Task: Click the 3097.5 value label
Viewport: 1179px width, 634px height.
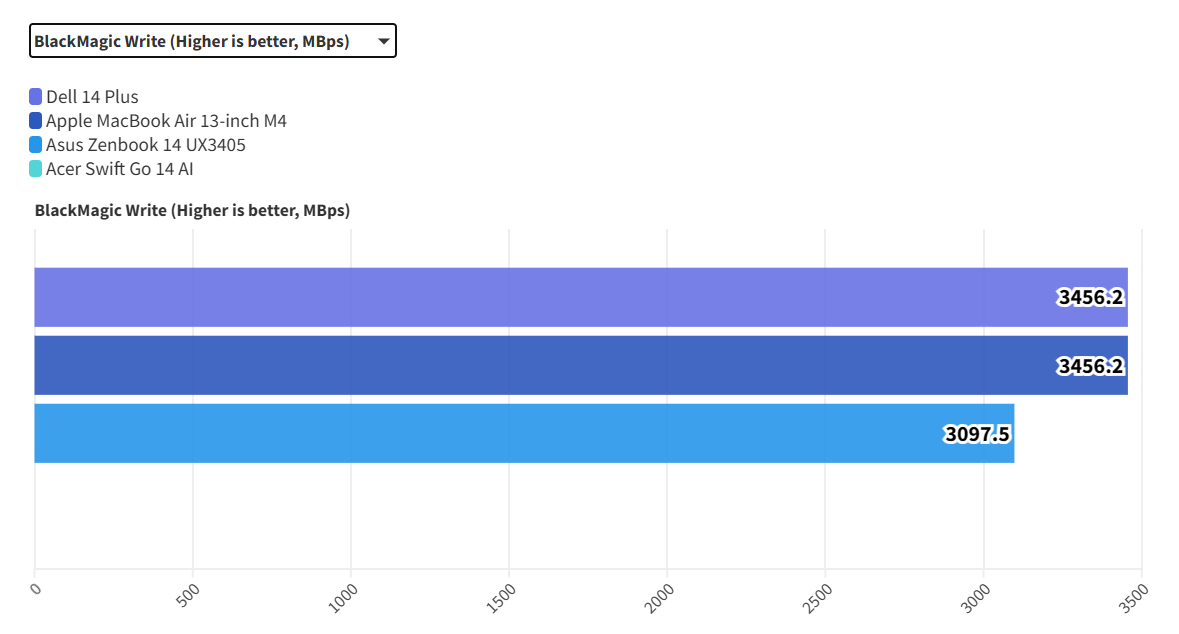Action: point(977,434)
